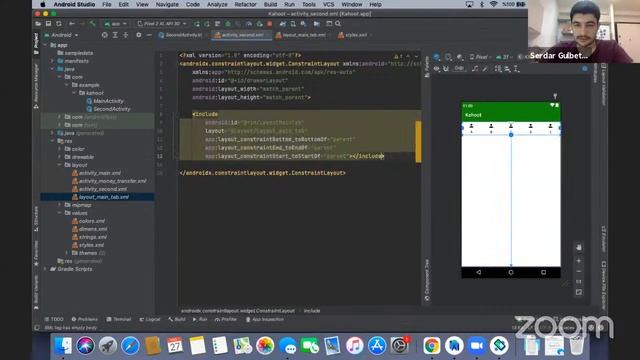Open the Zoom app in the Dock
Image resolution: width=640 pixels, height=360 pixels.
pos(476,346)
